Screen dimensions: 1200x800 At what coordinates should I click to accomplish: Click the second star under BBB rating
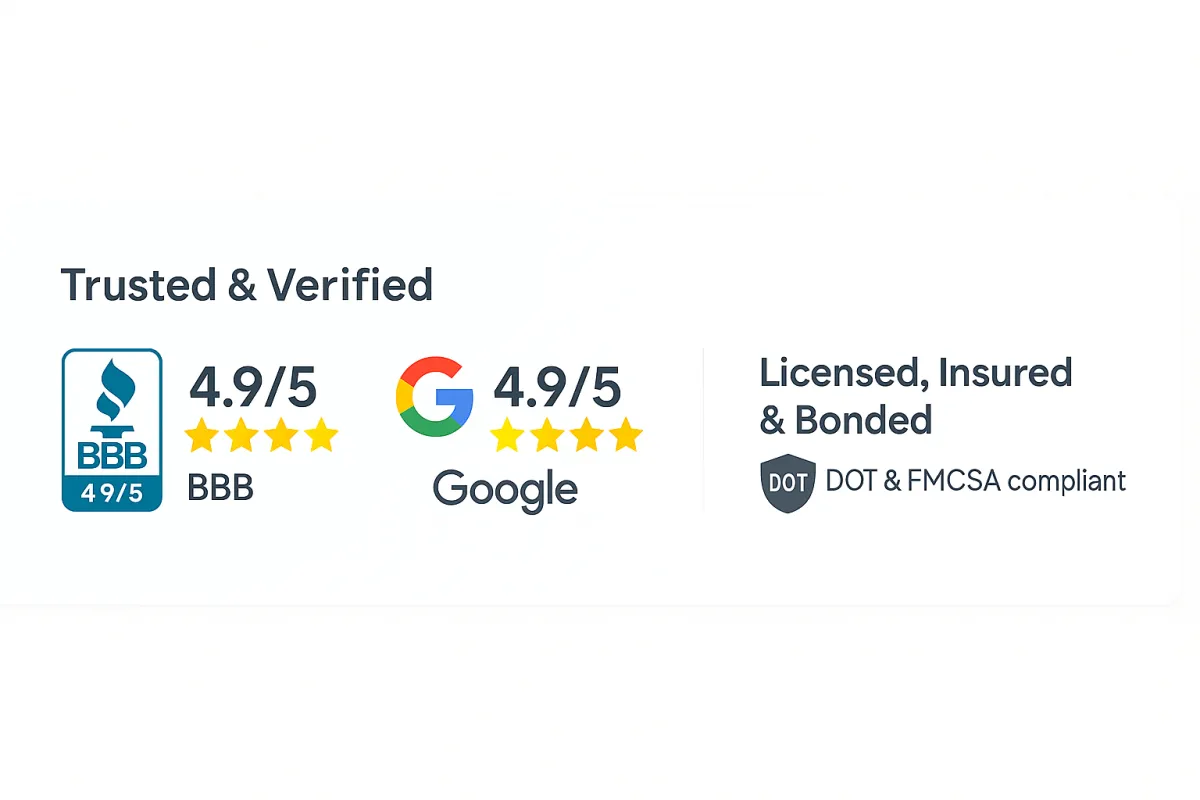pyautogui.click(x=242, y=436)
